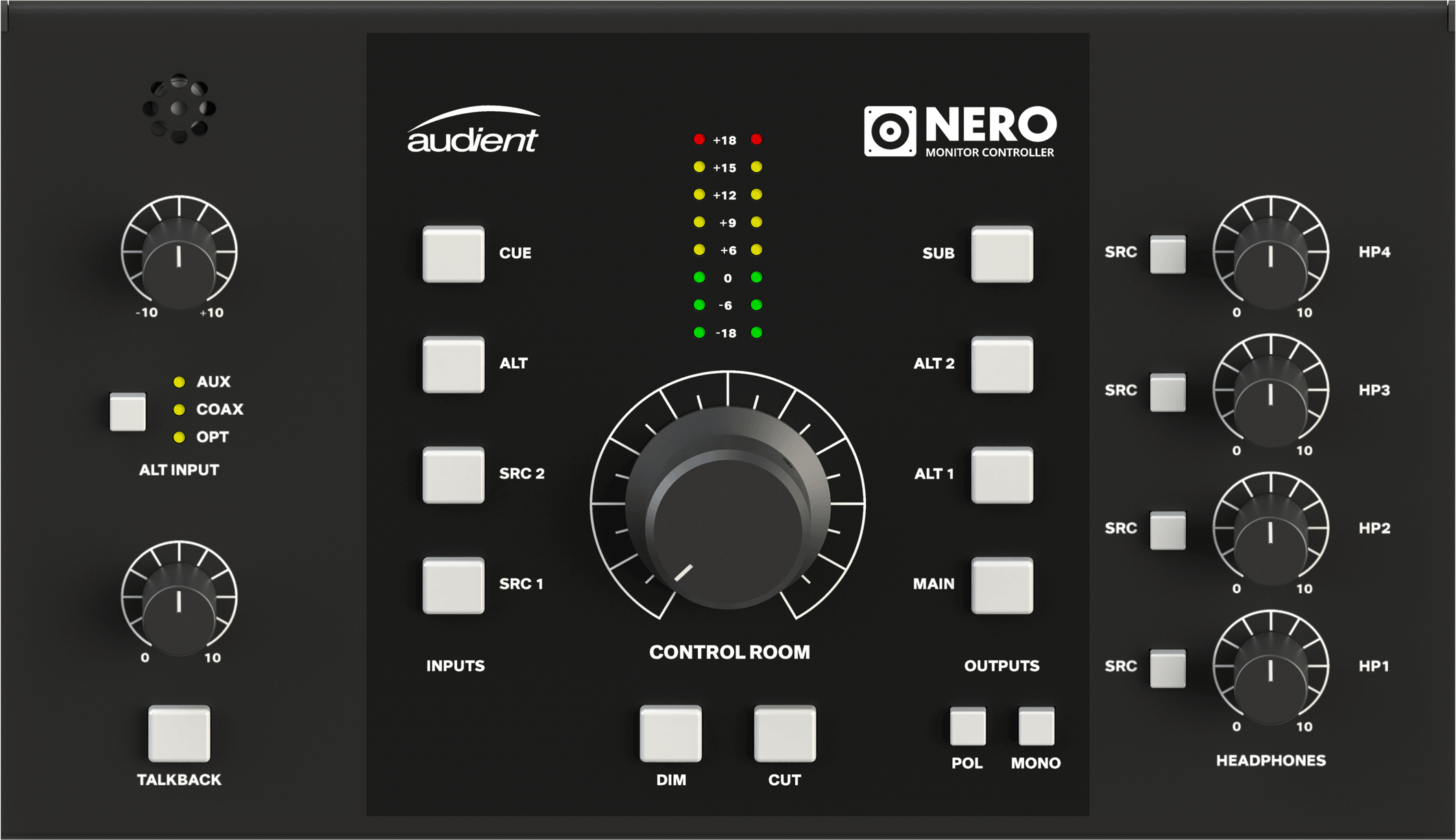Viewport: 1456px width, 840px height.
Task: Click the right +18 red meter LED
Action: [756, 139]
